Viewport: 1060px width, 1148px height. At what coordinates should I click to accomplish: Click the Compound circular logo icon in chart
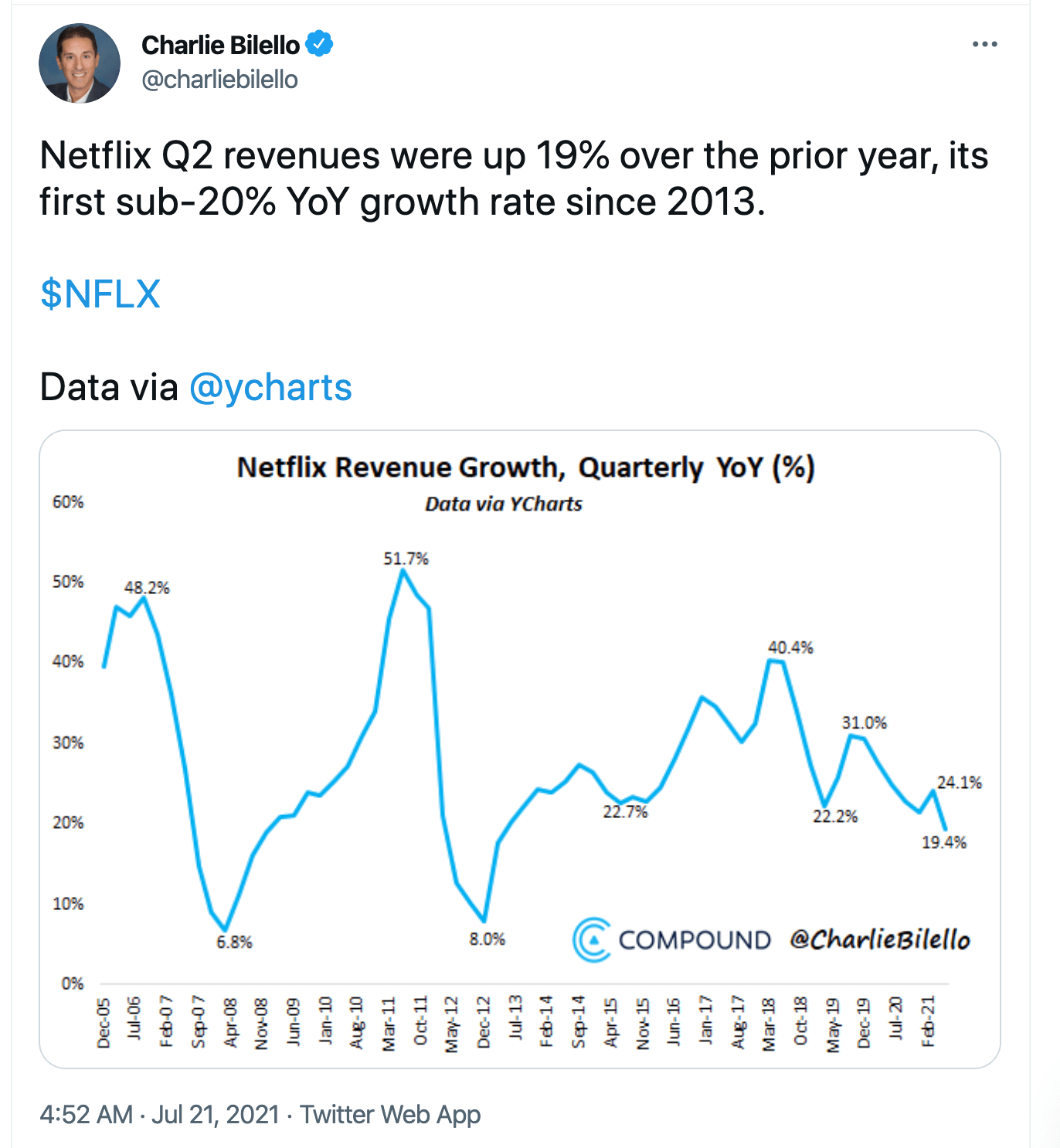pyautogui.click(x=592, y=939)
